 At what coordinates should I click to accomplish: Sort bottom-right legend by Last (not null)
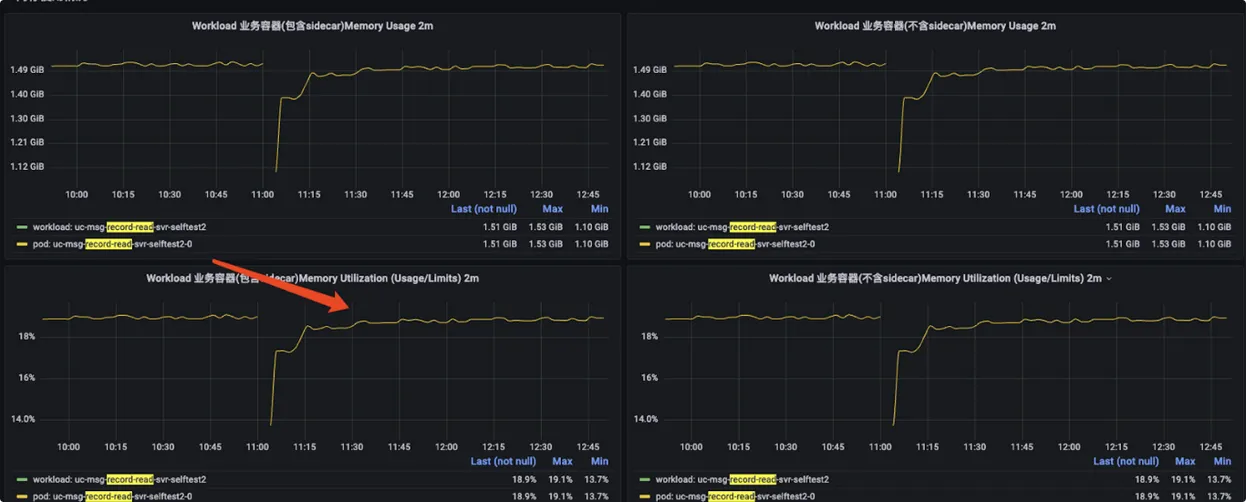[x=1126, y=461]
